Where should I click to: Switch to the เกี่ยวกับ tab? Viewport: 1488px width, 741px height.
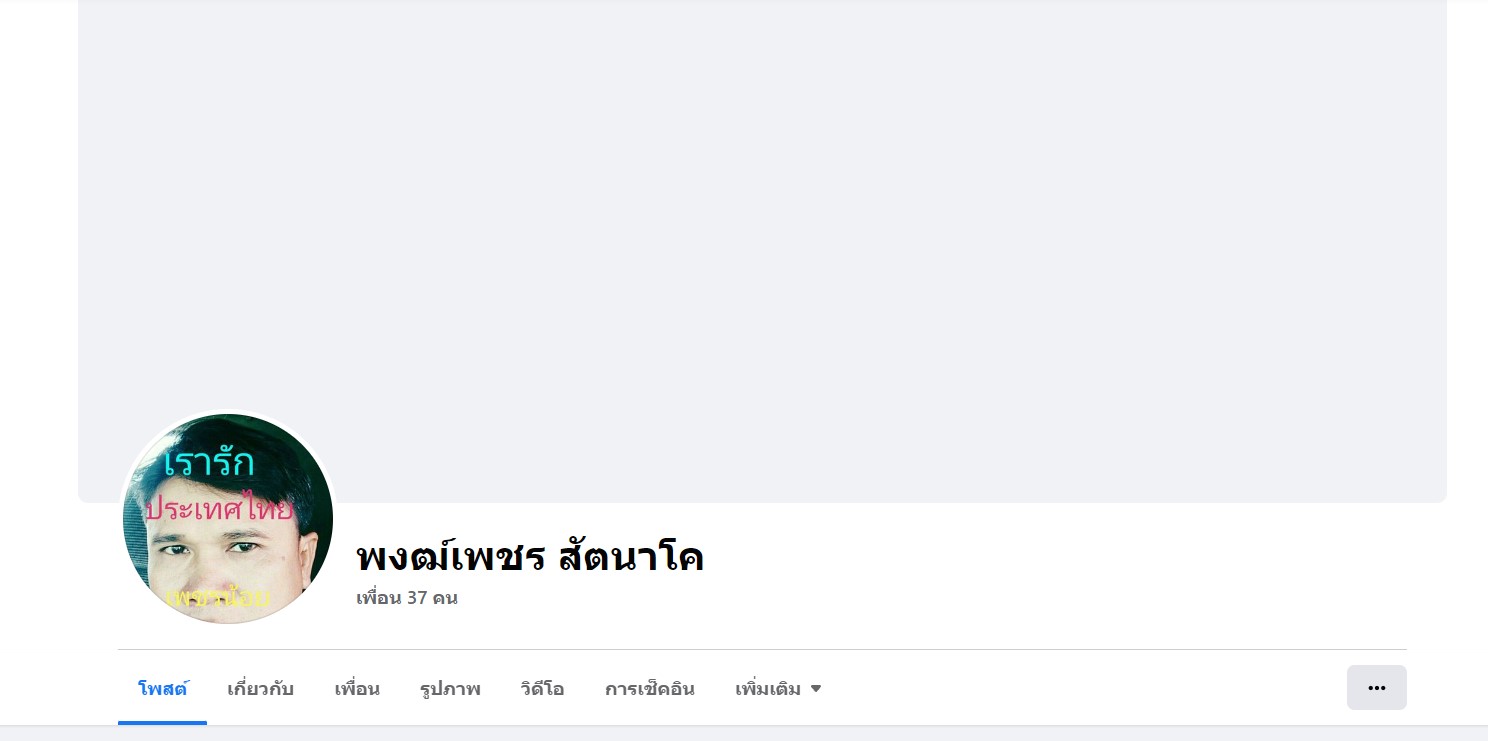(x=261, y=689)
